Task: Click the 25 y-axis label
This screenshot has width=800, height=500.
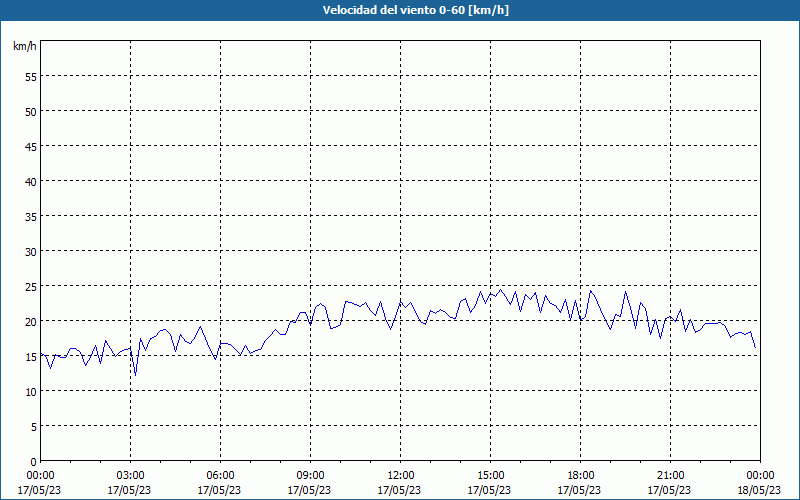Action: click(x=31, y=286)
